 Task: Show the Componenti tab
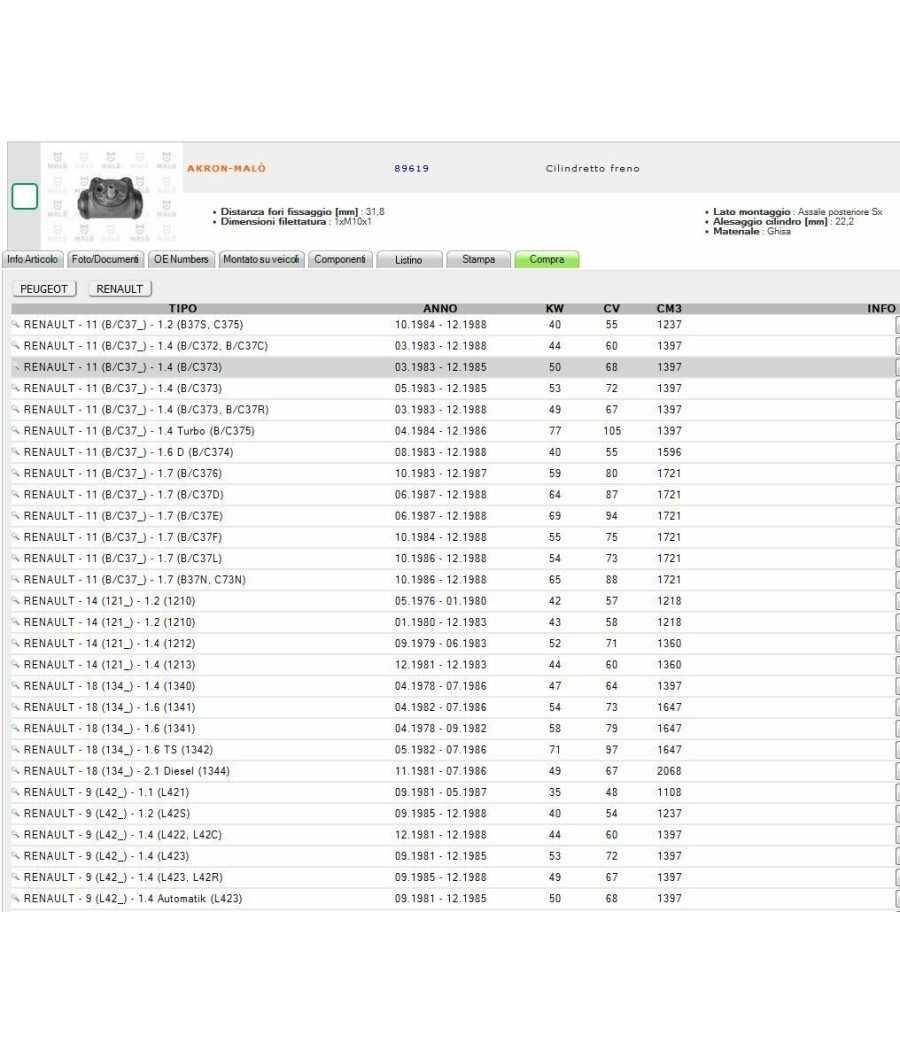tap(340, 259)
